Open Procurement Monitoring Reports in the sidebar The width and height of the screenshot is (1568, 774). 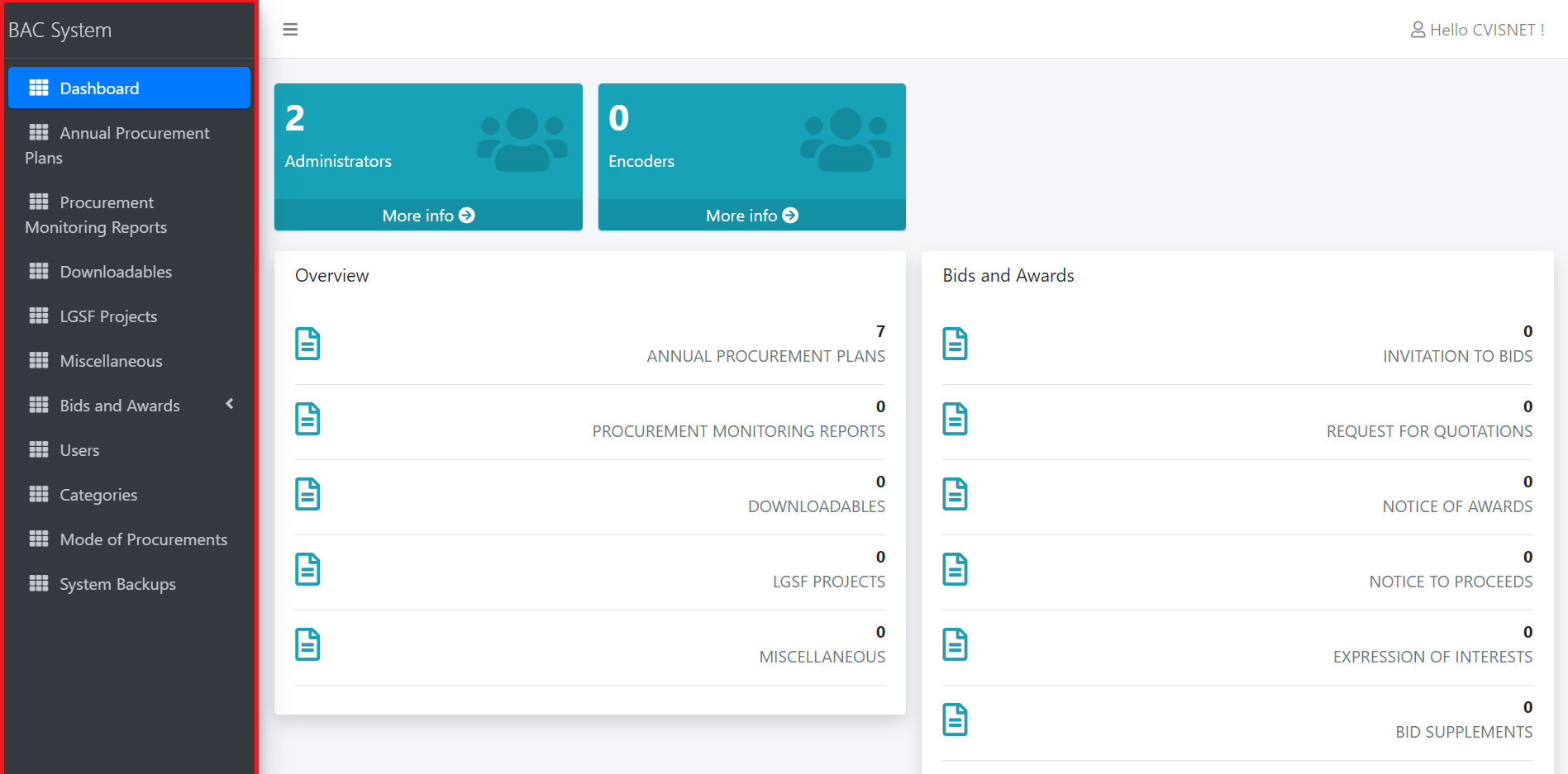(129, 215)
